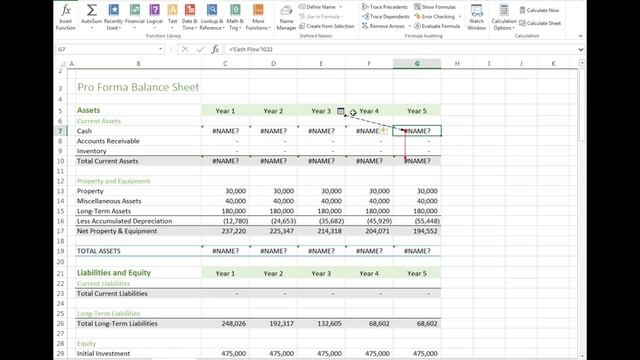Launch the Name Manager
The height and width of the screenshot is (360, 640).
tap(286, 18)
